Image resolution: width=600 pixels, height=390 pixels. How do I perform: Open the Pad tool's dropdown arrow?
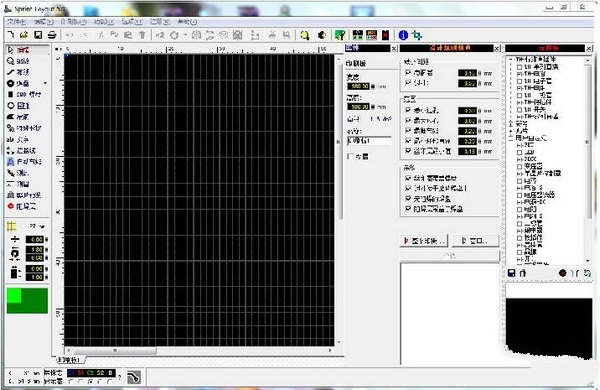pyautogui.click(x=45, y=83)
